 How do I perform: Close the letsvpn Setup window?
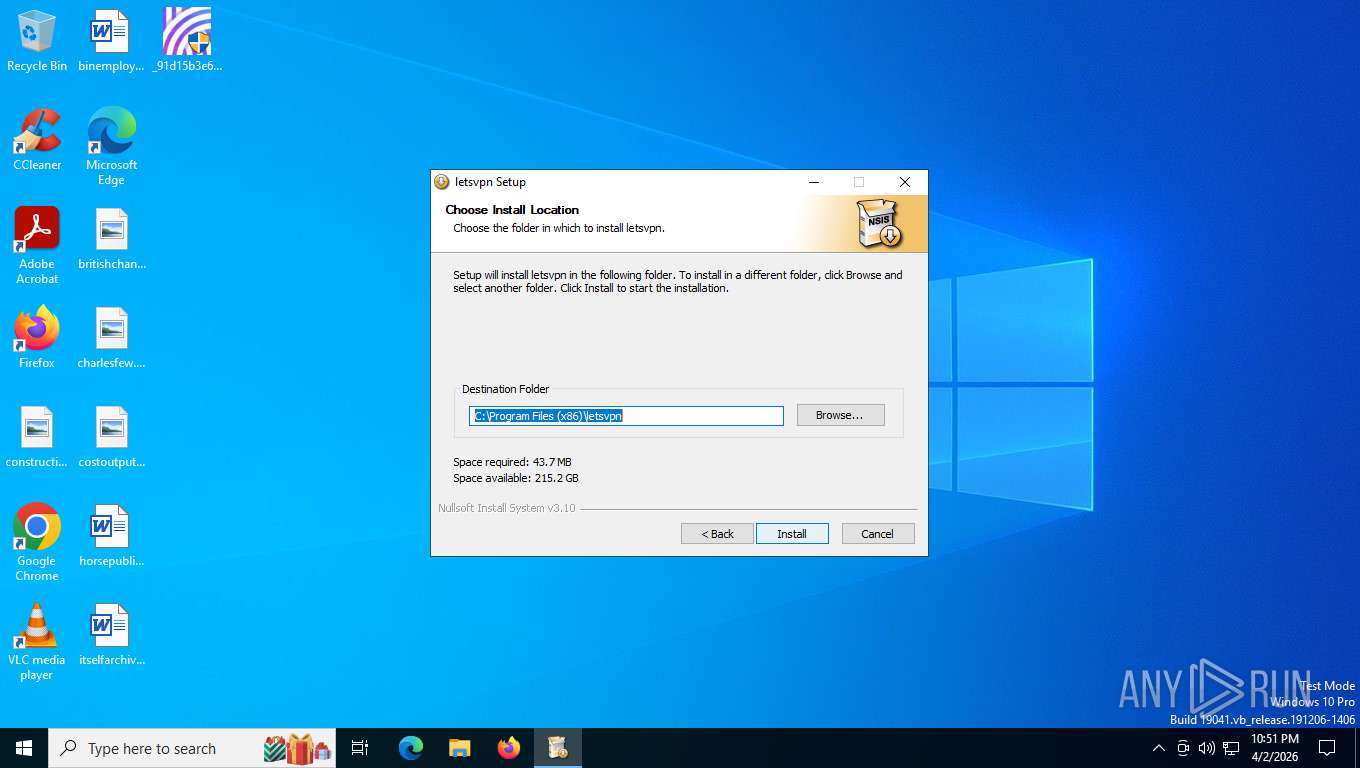click(905, 182)
